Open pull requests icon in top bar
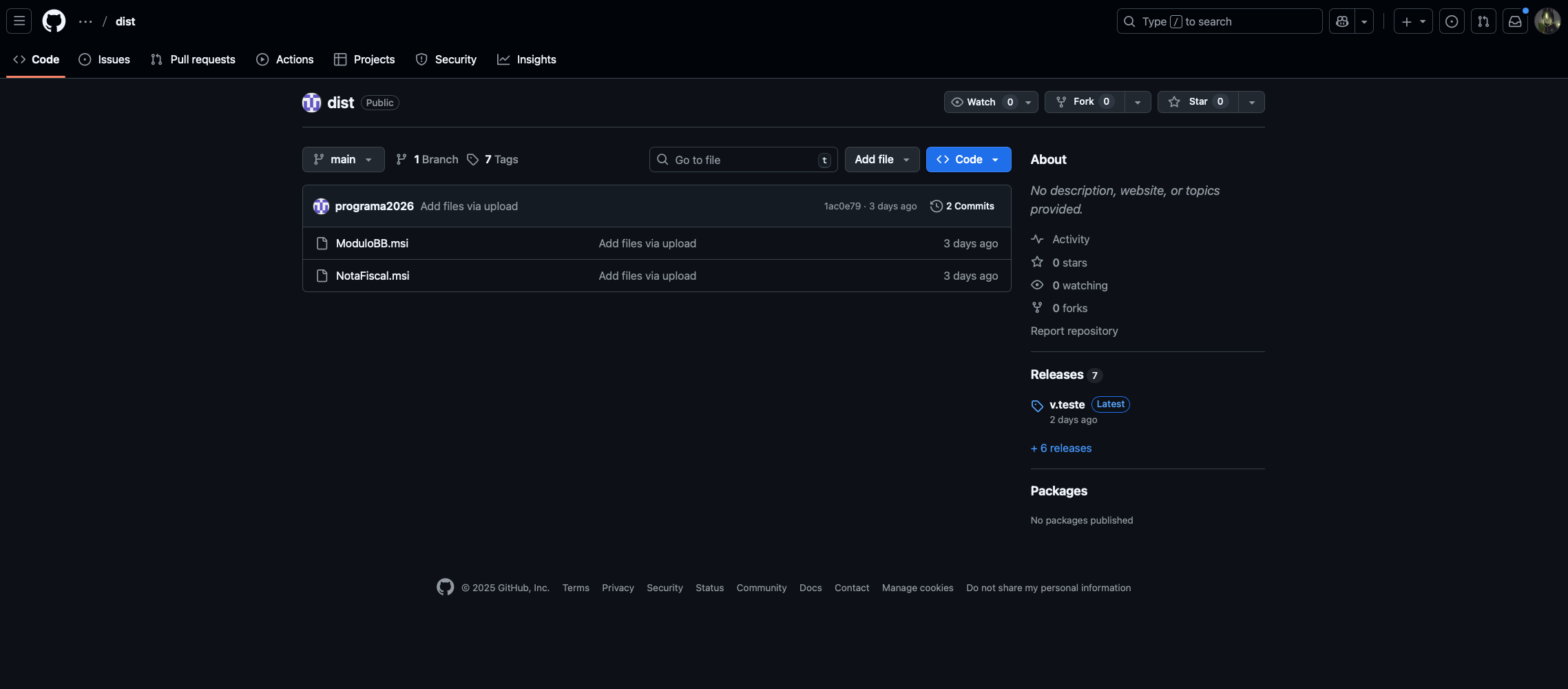The width and height of the screenshot is (1568, 689). 1483,21
